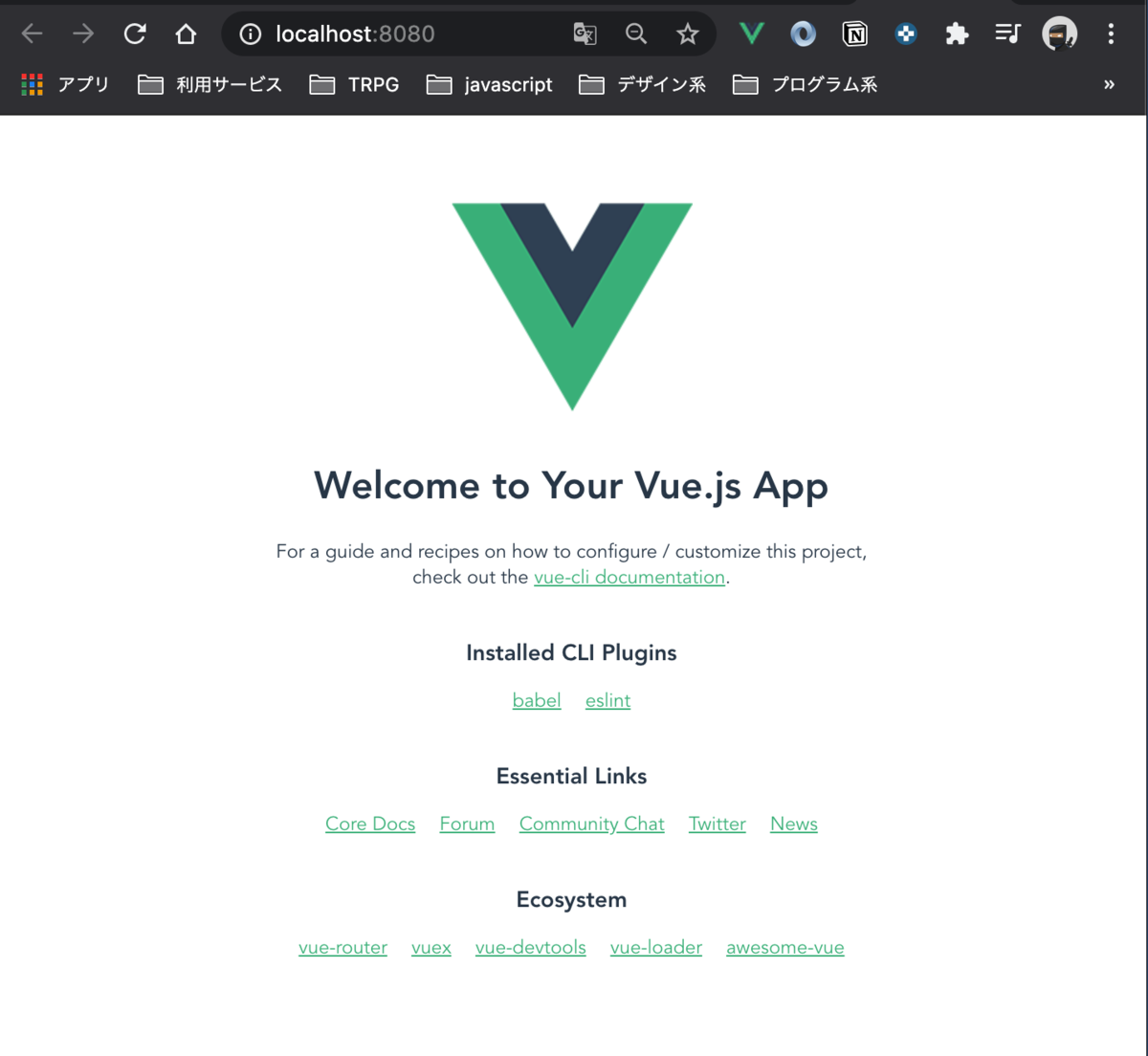Open the Twitter link

pos(717,825)
